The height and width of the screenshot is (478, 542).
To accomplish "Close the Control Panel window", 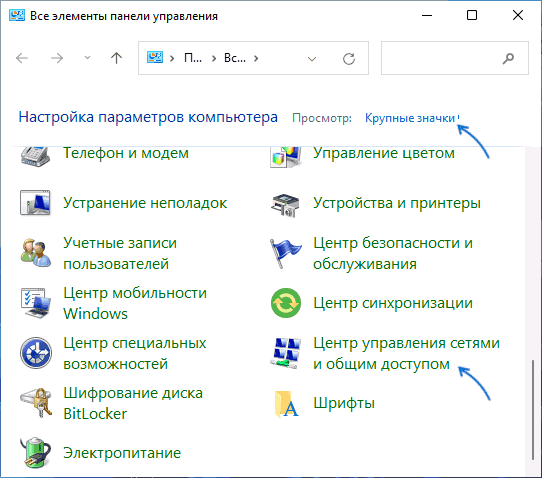I will click(518, 15).
